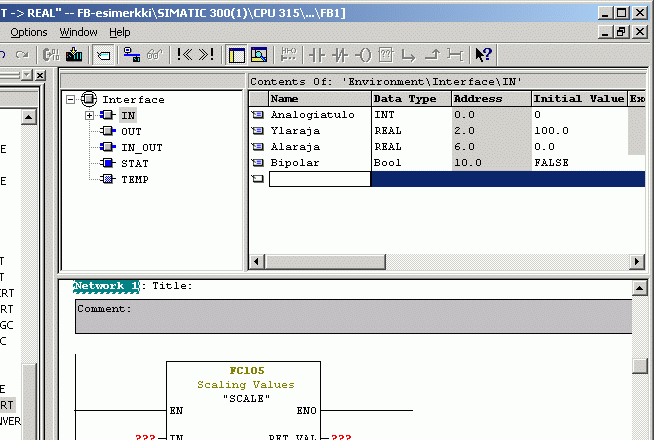Screen dimensions: 654x440
Task: Click the INT data type cell
Action: (412, 115)
